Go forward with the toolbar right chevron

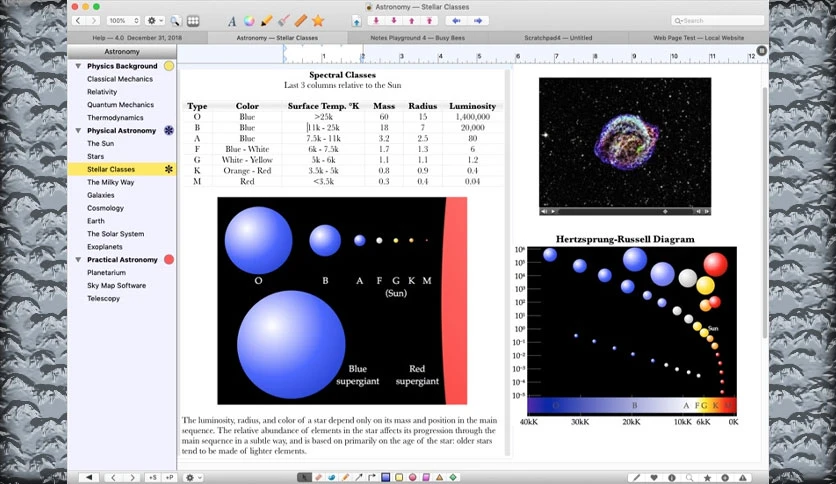pyautogui.click(x=94, y=20)
